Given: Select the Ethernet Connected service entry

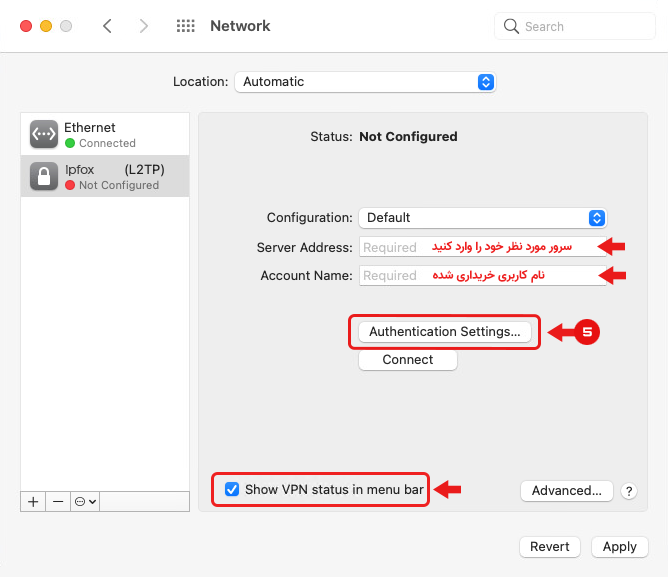Looking at the screenshot, I should (x=105, y=134).
